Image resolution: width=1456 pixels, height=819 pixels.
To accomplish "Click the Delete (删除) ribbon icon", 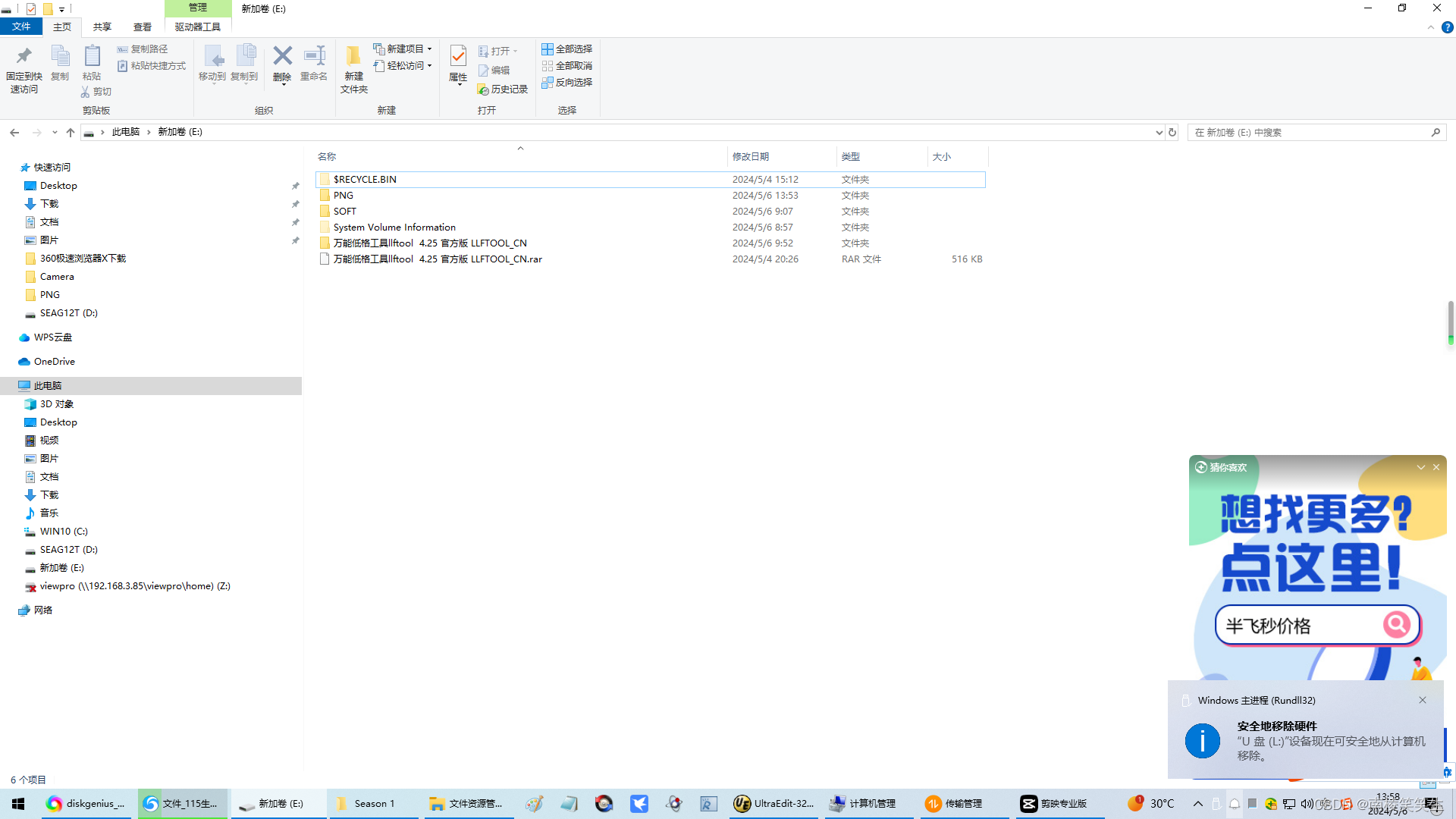I will [x=282, y=57].
